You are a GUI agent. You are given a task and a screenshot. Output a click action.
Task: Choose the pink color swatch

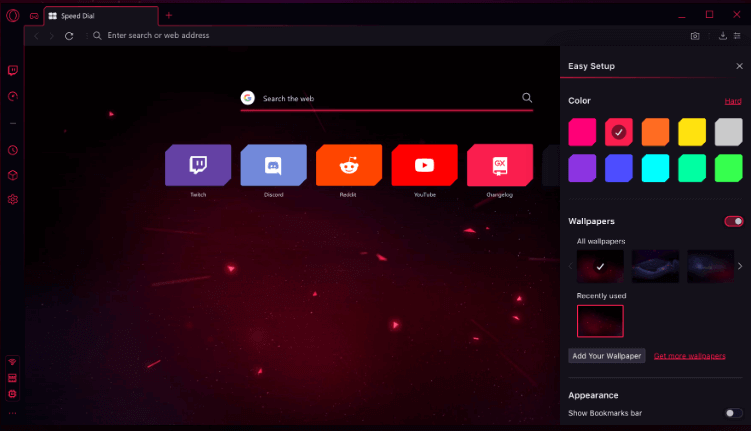click(582, 132)
